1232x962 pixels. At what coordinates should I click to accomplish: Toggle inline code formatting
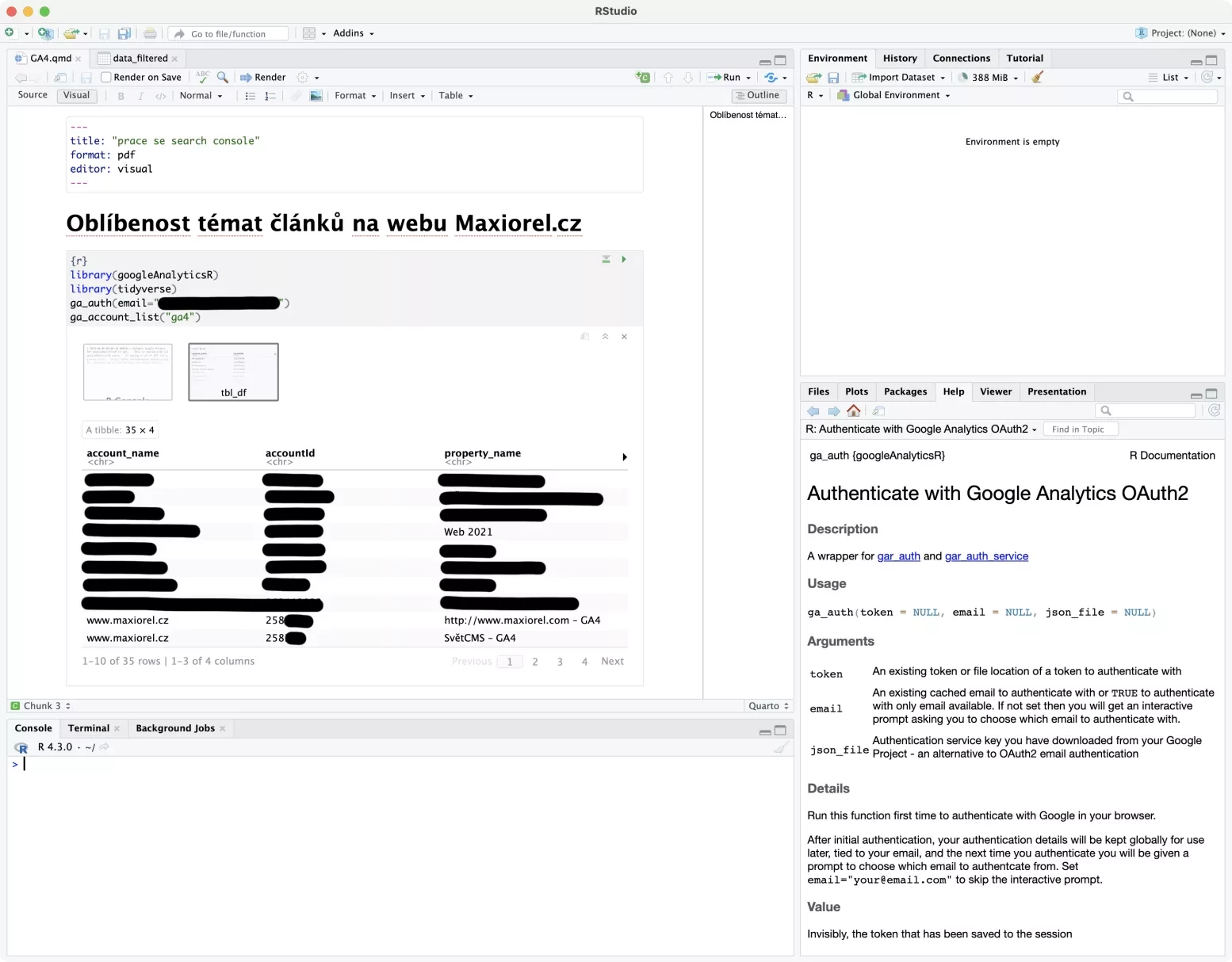[161, 96]
